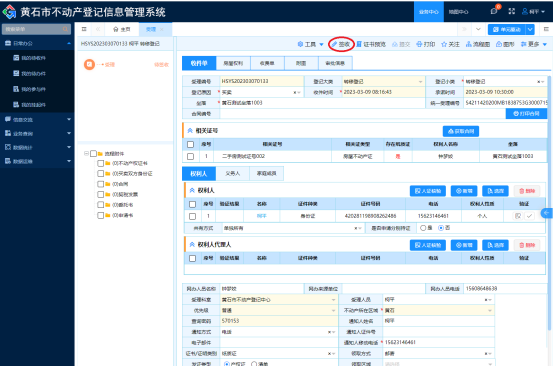The image size is (554, 366).
Task: Switch to the 义务人 tab
Action: 232,173
